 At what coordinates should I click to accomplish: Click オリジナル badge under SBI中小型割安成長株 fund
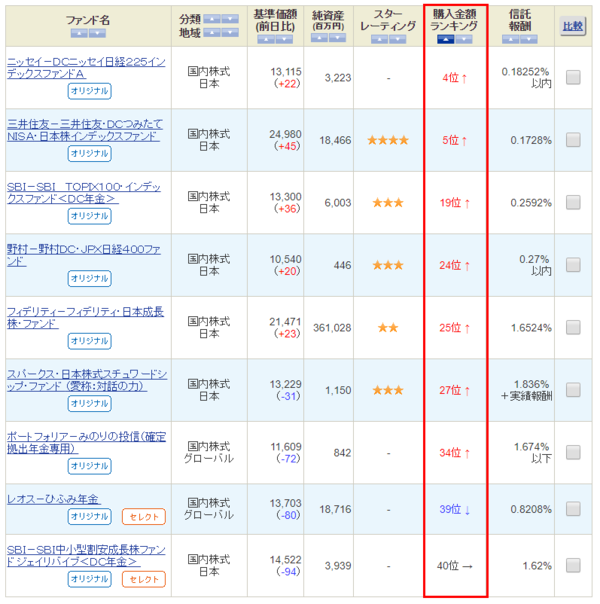point(90,579)
